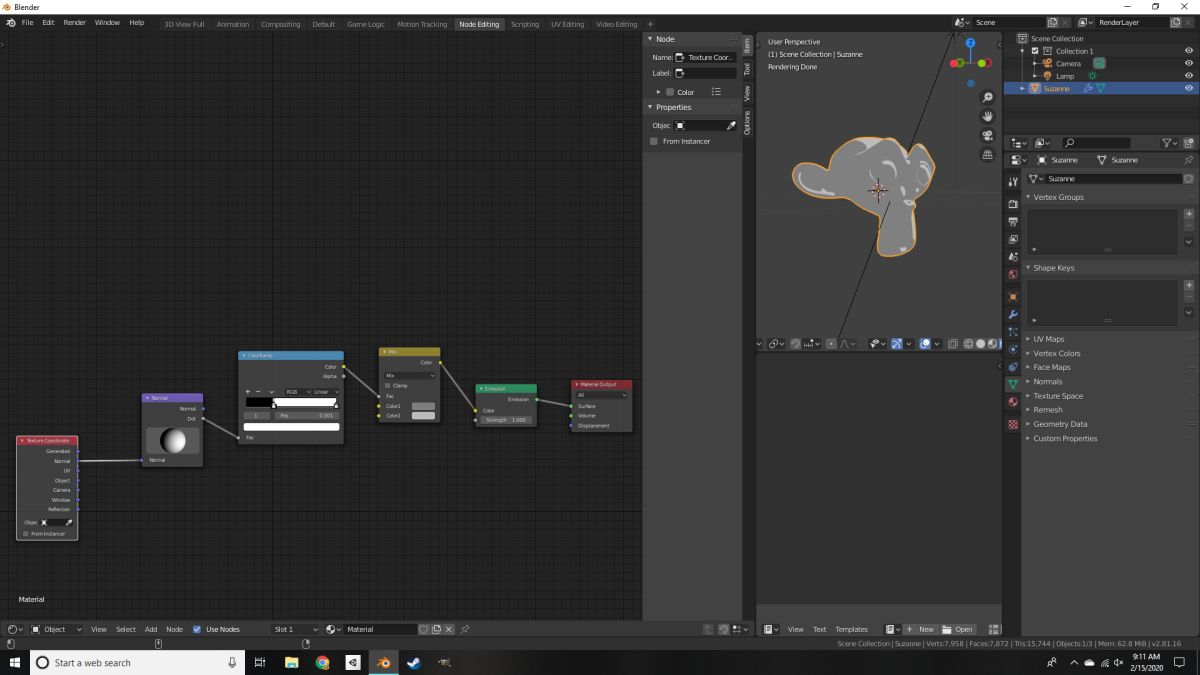
Task: Open the World properties tab icon
Action: click(1013, 274)
